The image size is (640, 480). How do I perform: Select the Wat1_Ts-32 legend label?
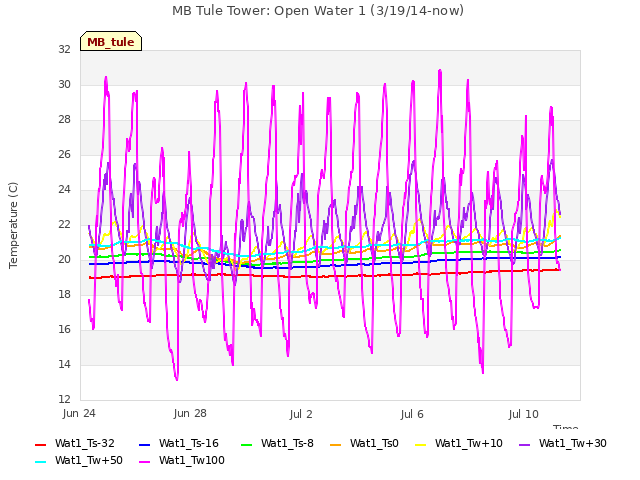click(x=84, y=444)
